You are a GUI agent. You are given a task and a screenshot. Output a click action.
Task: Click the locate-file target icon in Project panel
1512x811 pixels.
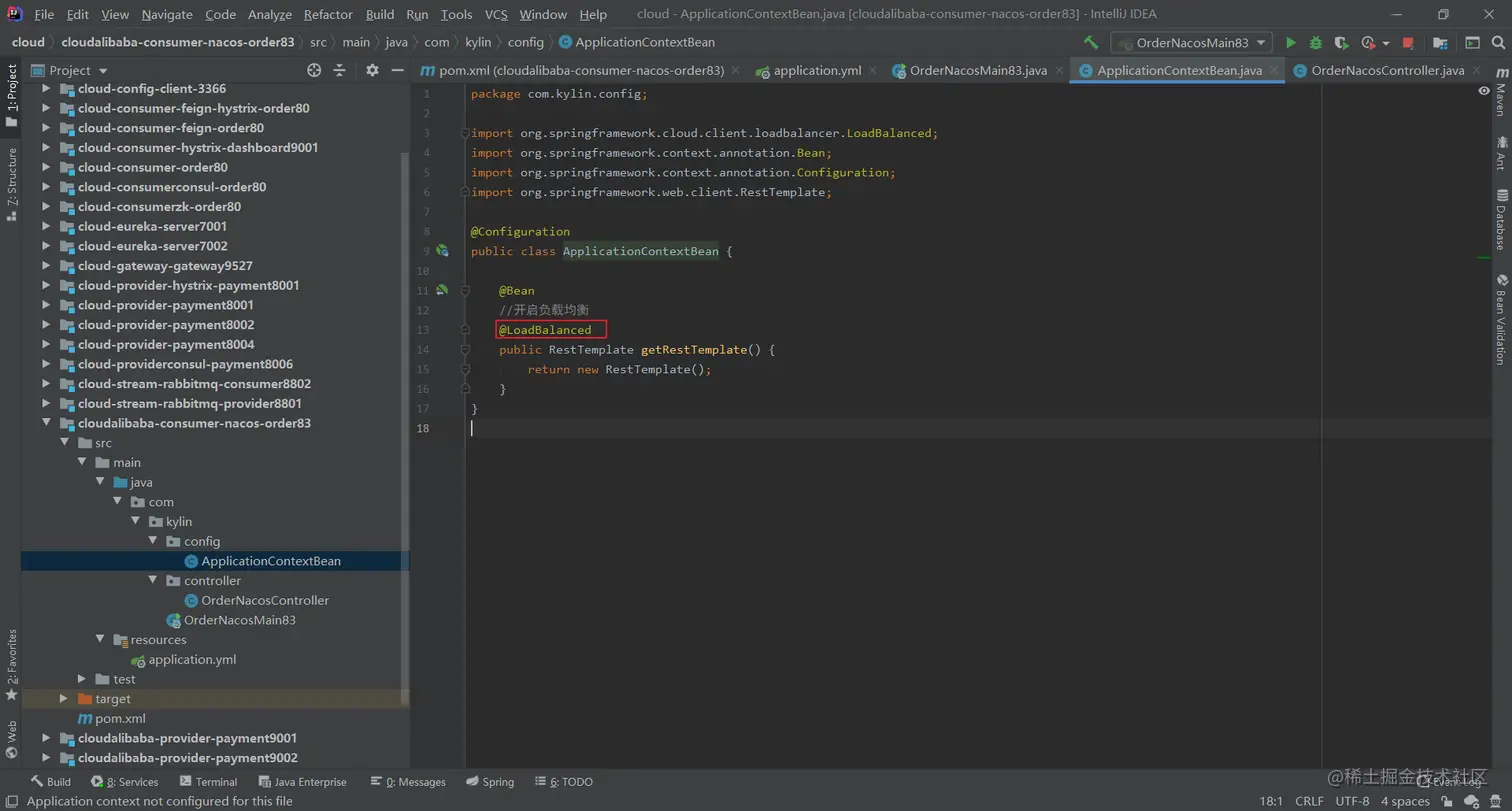point(314,70)
